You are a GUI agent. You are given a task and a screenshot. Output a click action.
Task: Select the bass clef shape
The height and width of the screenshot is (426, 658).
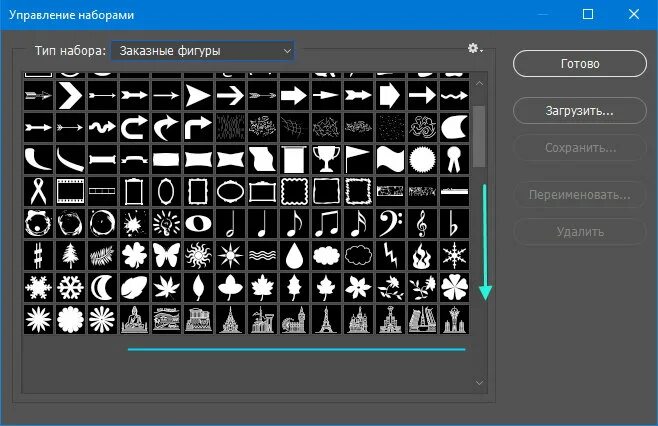390,223
